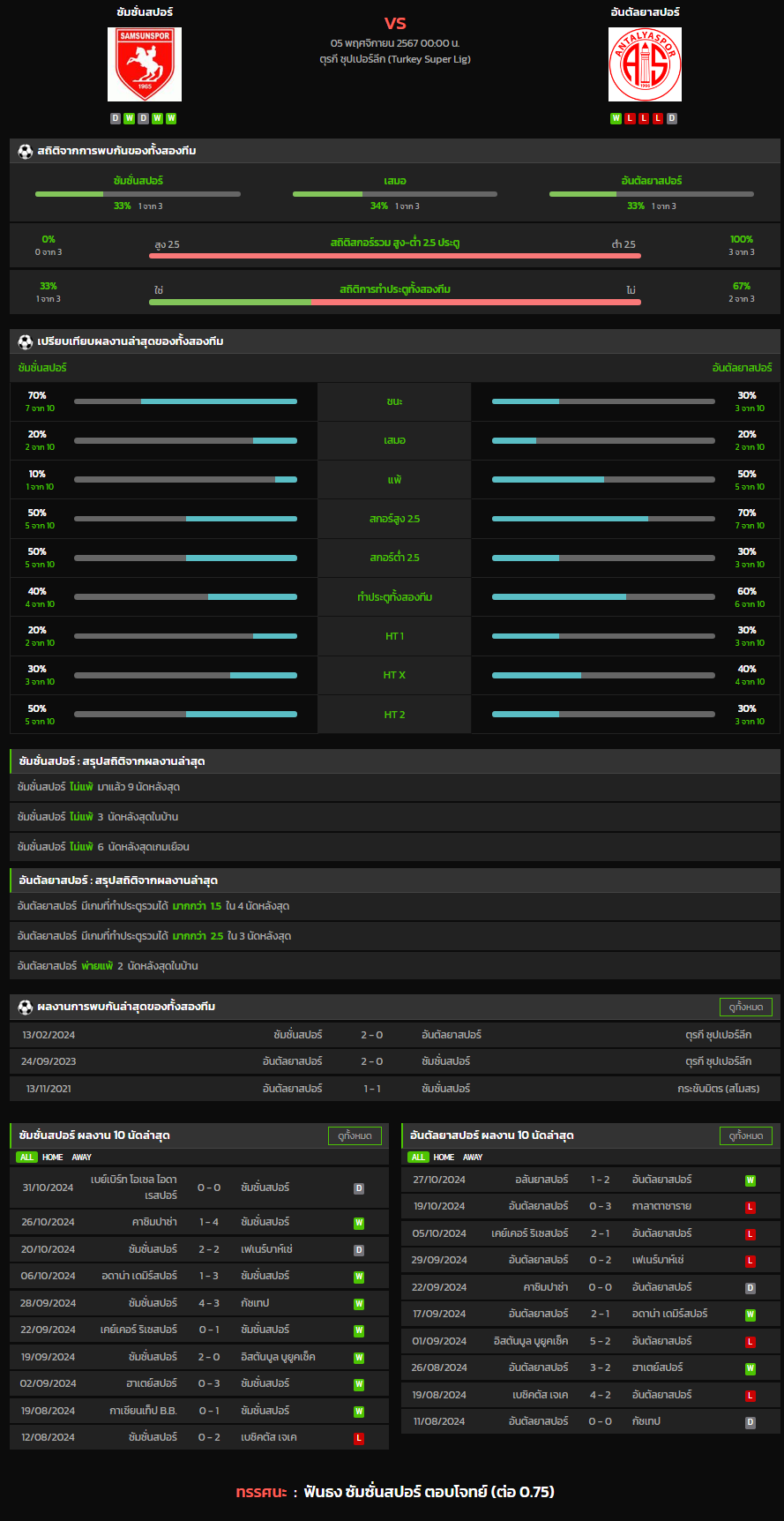This screenshot has width=784, height=1521.
Task: Click the อันตัลยาสปอร์ พ่ายแพ้ 2 นัดหลังสุดในบ้าน line
Action: click(x=395, y=966)
